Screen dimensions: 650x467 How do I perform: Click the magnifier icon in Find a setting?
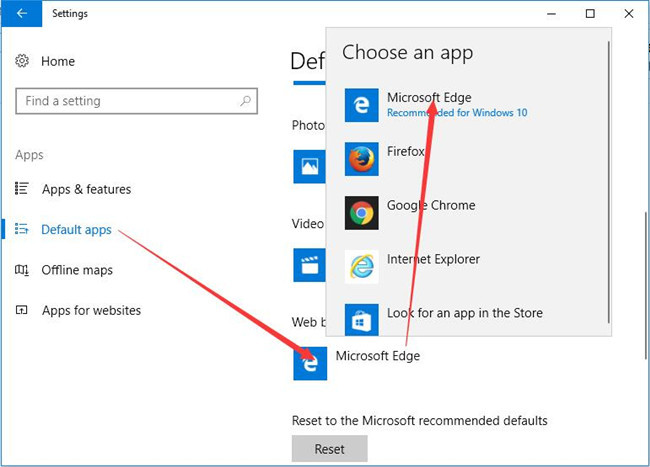(x=245, y=101)
